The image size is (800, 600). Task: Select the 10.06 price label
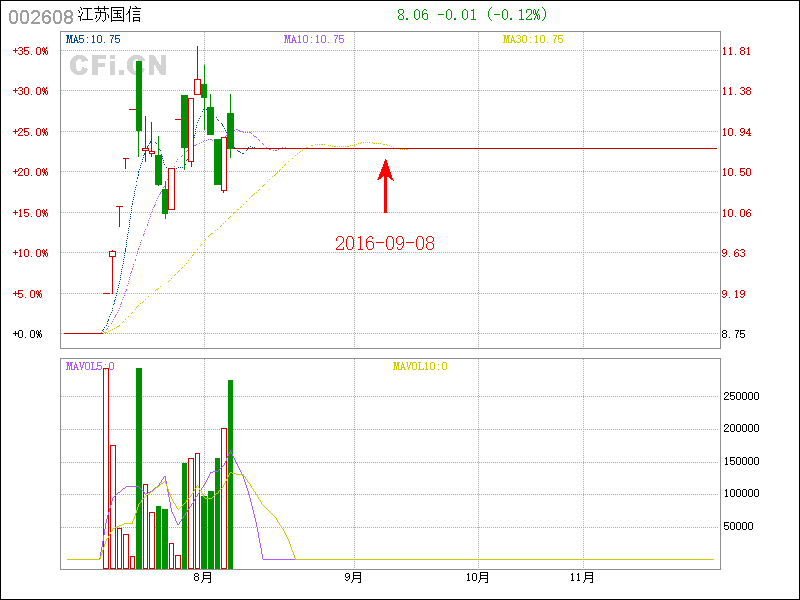pyautogui.click(x=736, y=213)
